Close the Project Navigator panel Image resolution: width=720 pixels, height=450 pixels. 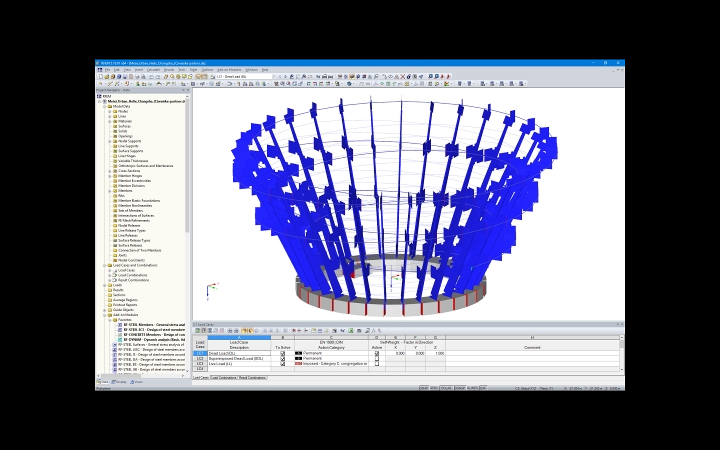coord(188,90)
